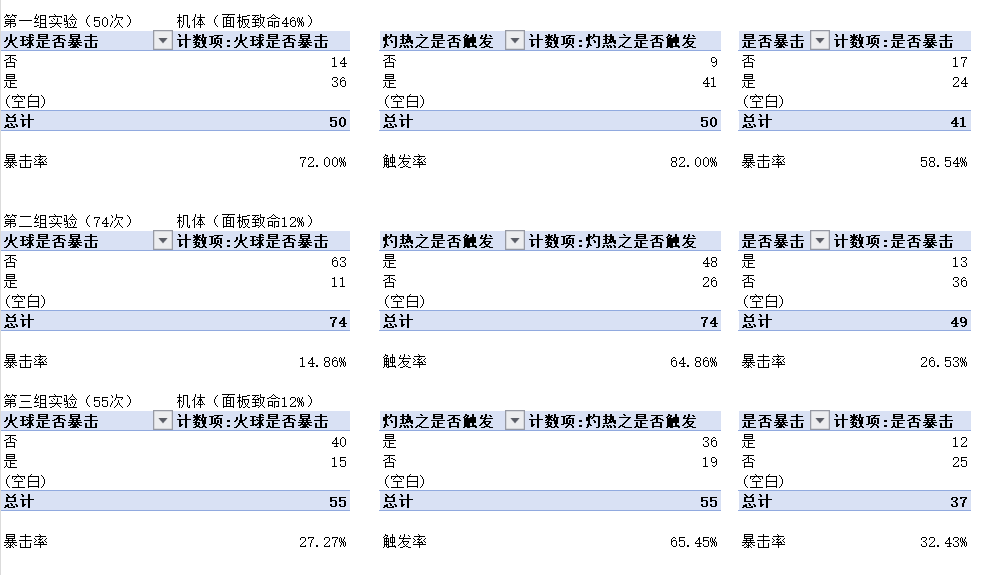Screen dimensions: 1001x575
Task: Open 灼热之是否触发 filter for the 65.45% table
Action: click(x=515, y=421)
